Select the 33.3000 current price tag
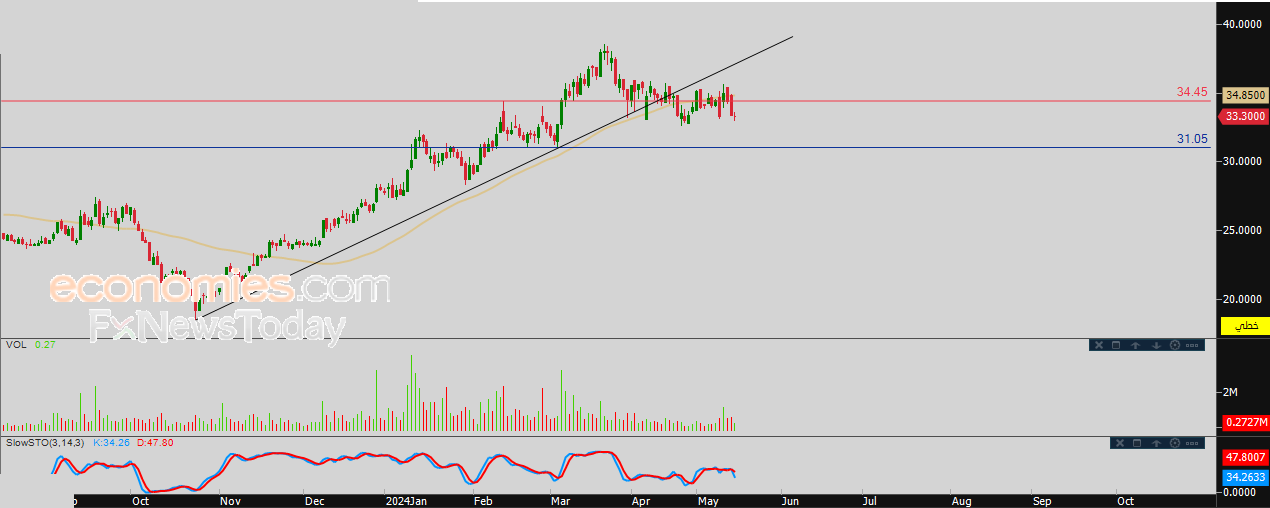Viewport: 1270px width, 508px height. (1246, 116)
